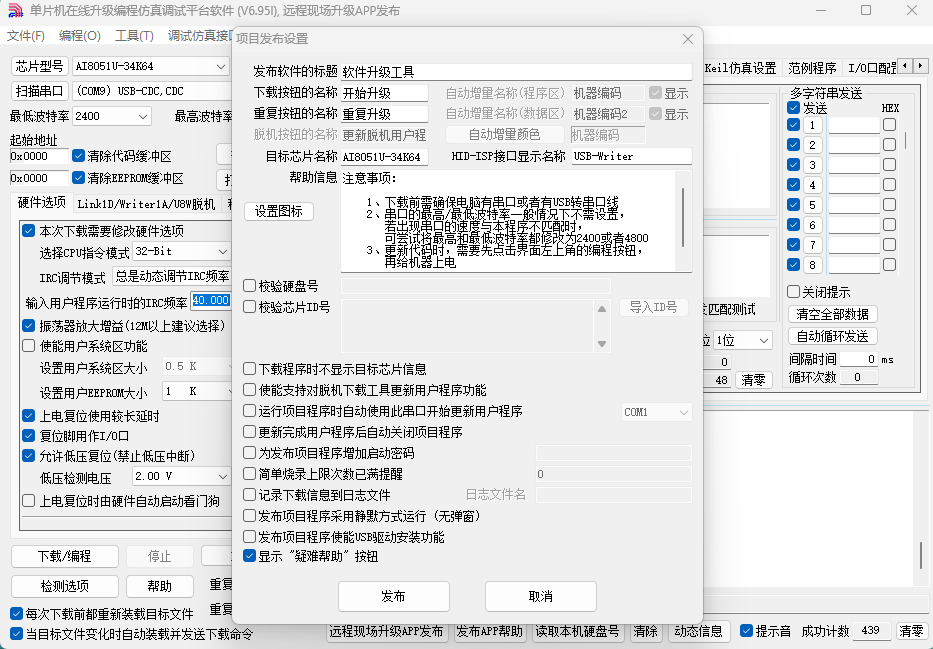Viewport: 933px width, 649px height.
Task: Click the tab strip right scroll arrow
Action: tap(921, 66)
